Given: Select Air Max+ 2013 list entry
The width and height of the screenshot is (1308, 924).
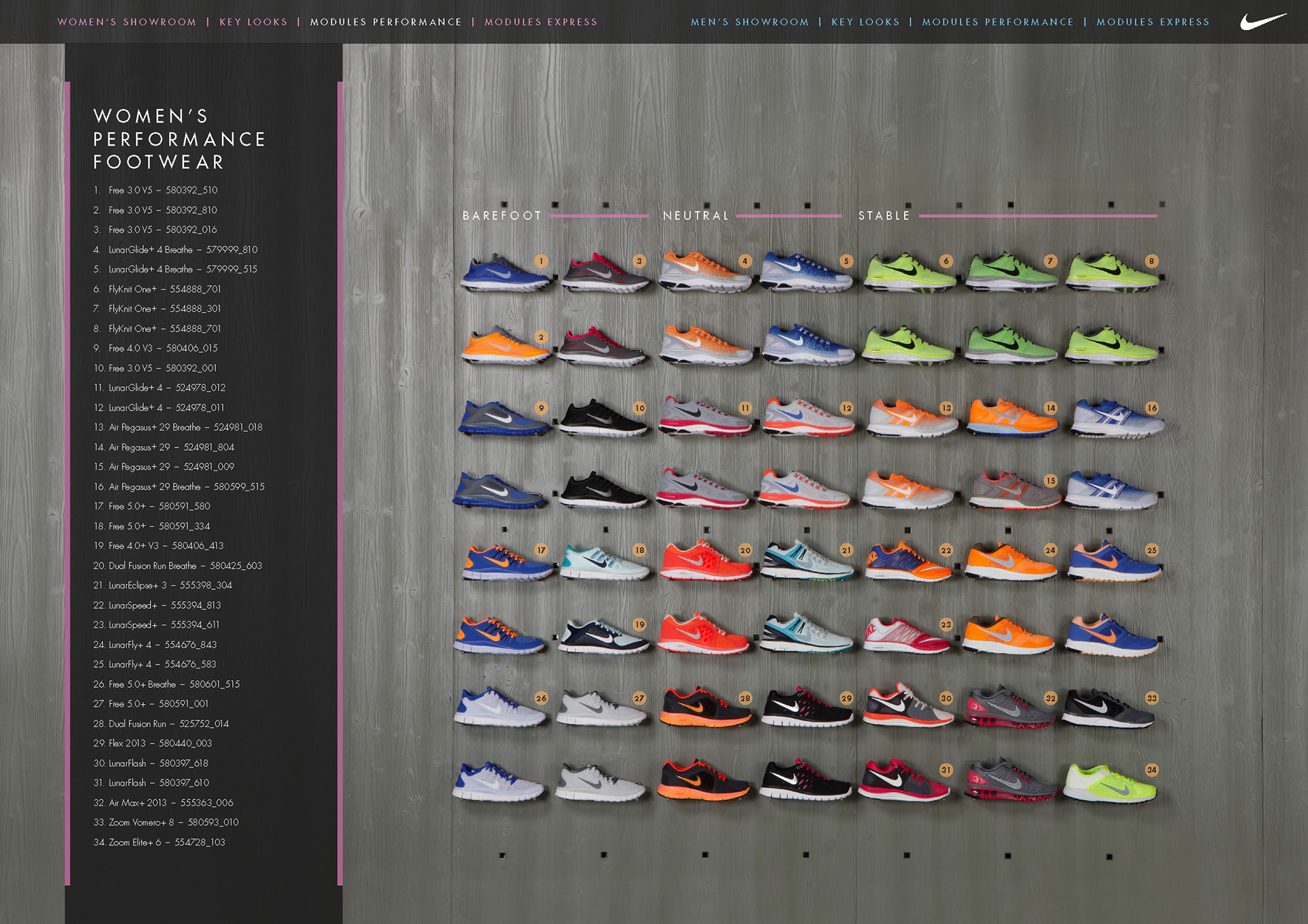Looking at the screenshot, I should 163,803.
